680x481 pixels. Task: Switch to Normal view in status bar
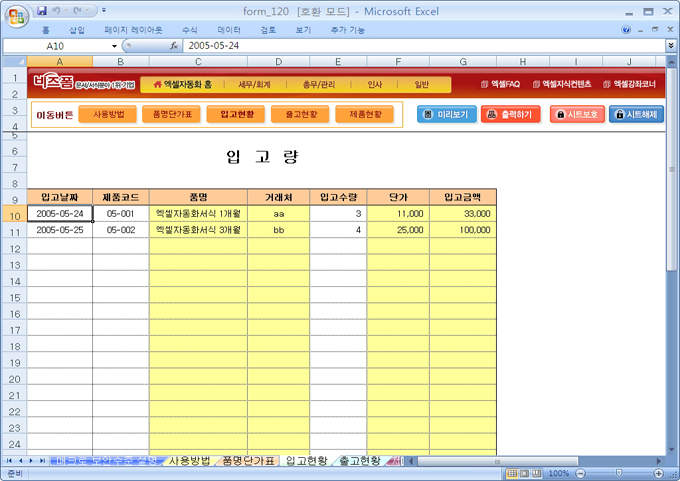511,473
